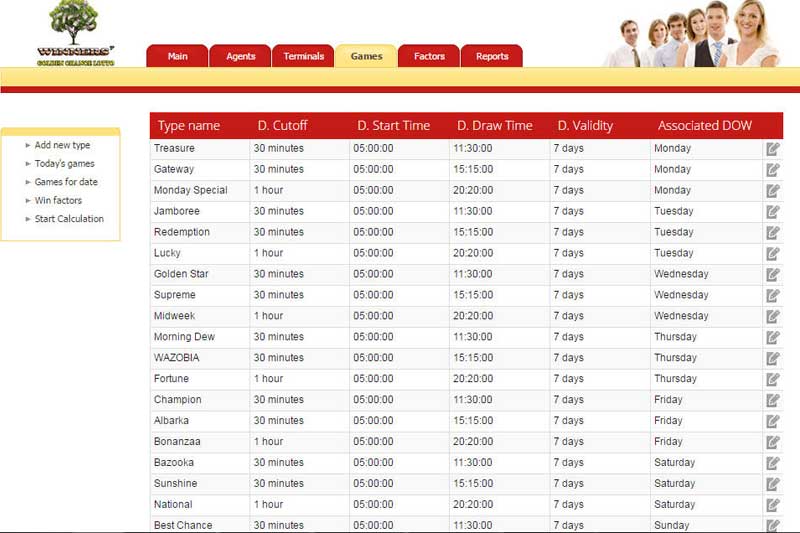Click the Add new type link
Viewport: 800px width, 533px height.
pyautogui.click(x=62, y=146)
